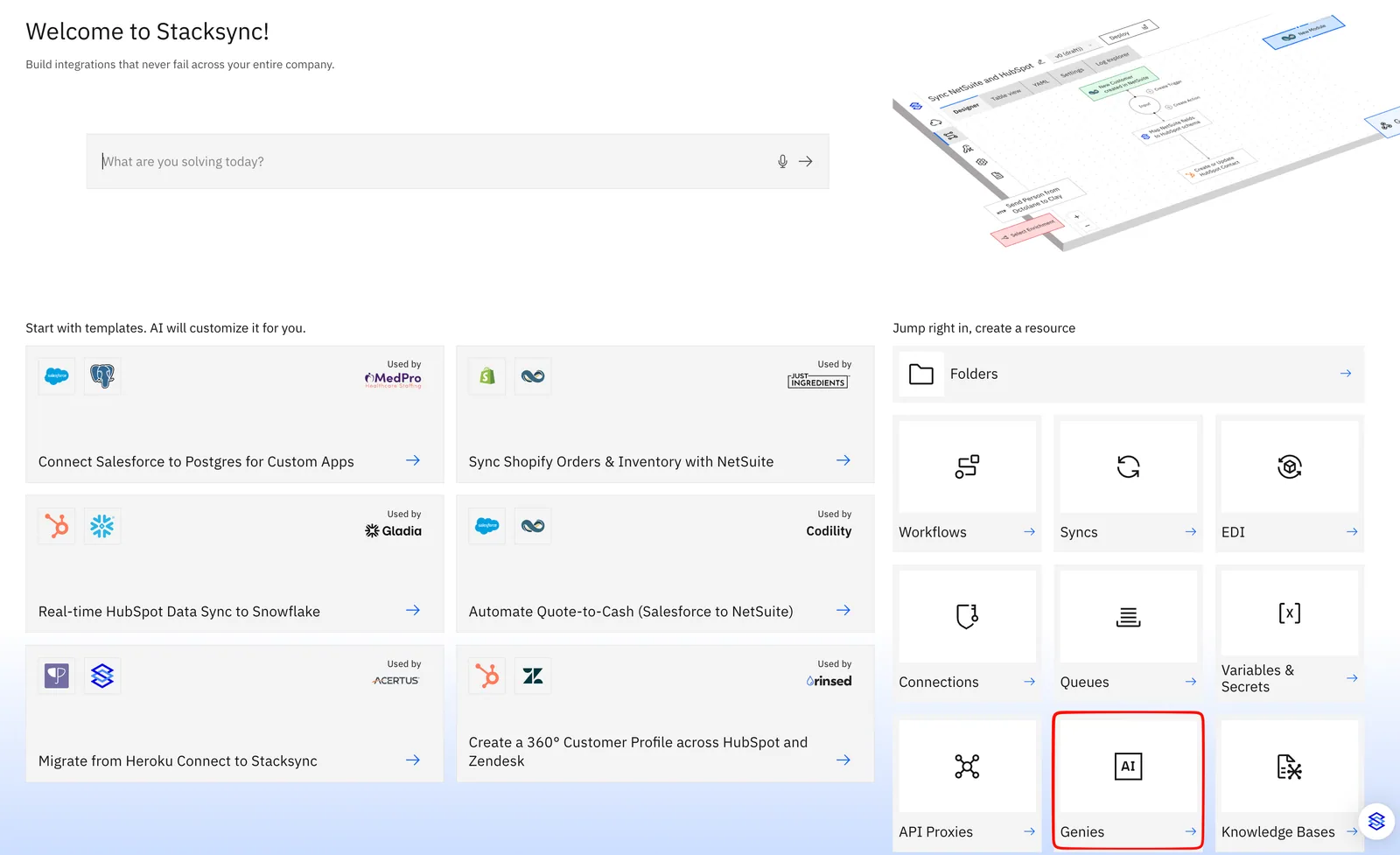
Task: Open the Syncs label link
Action: click(1079, 532)
